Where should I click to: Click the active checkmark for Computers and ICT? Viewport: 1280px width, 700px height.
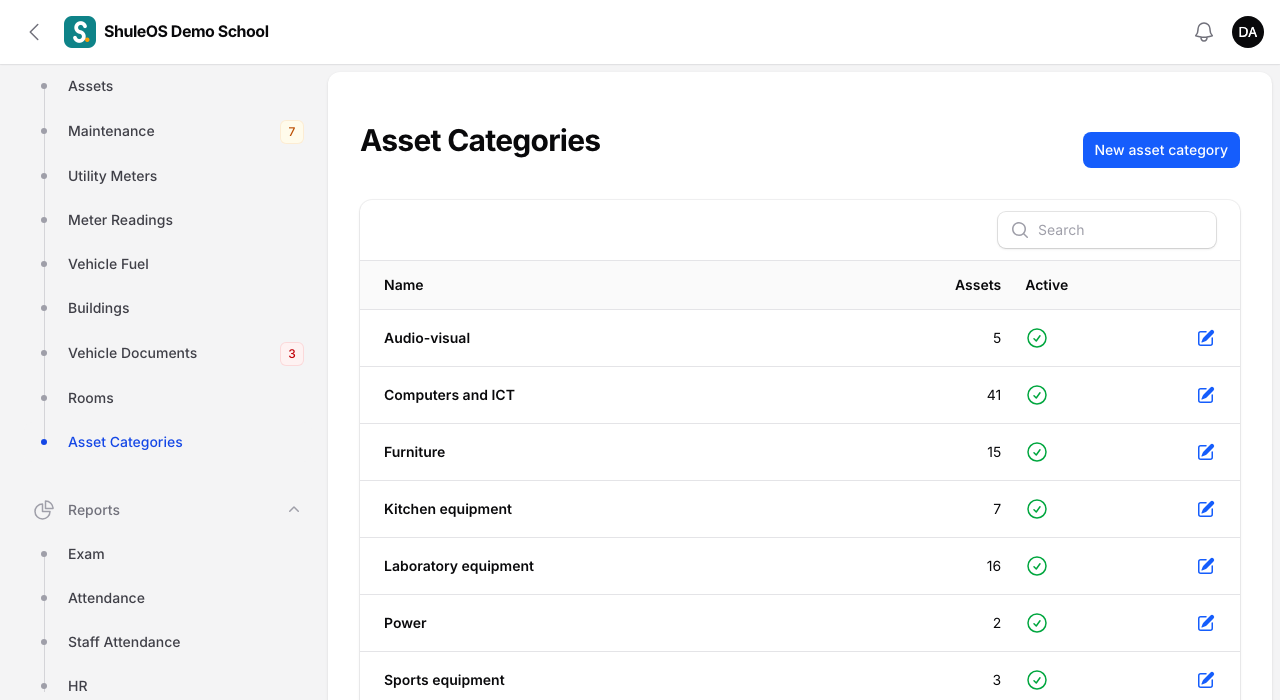(x=1037, y=395)
